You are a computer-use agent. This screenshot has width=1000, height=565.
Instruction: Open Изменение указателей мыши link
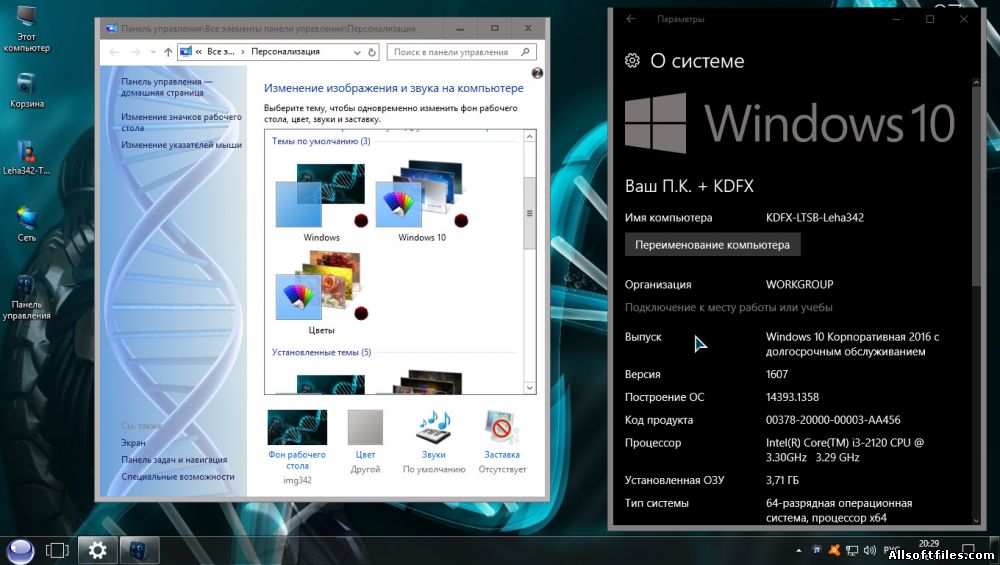click(x=181, y=145)
